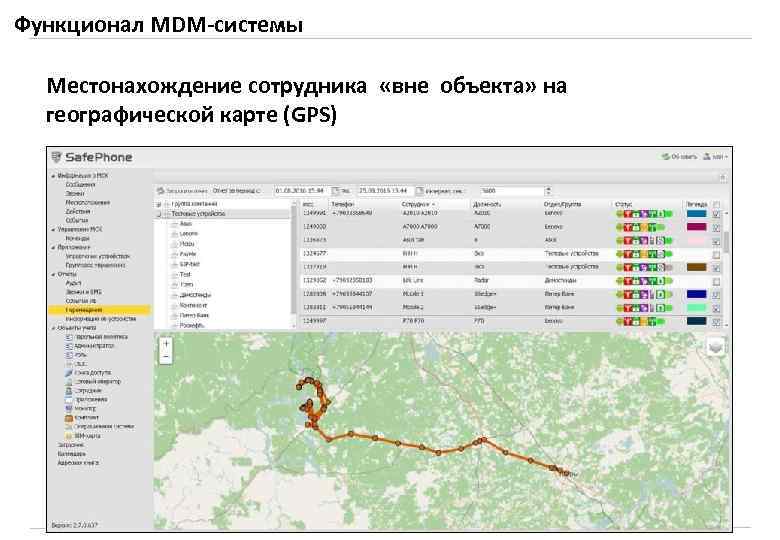
Task: Click the Роль icon in sidebar
Action: coord(69,355)
